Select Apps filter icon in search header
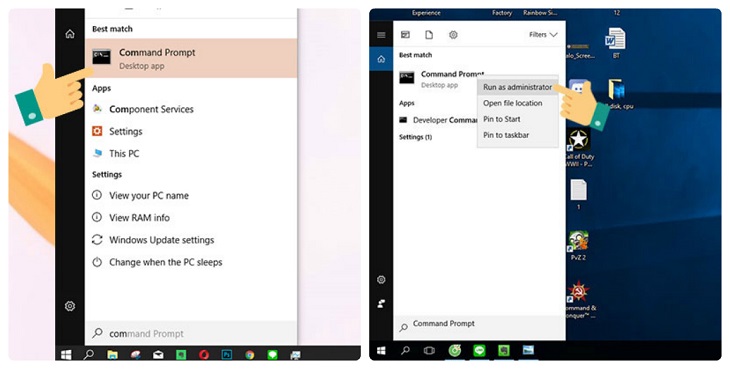The height and width of the screenshot is (369, 730). (x=406, y=34)
